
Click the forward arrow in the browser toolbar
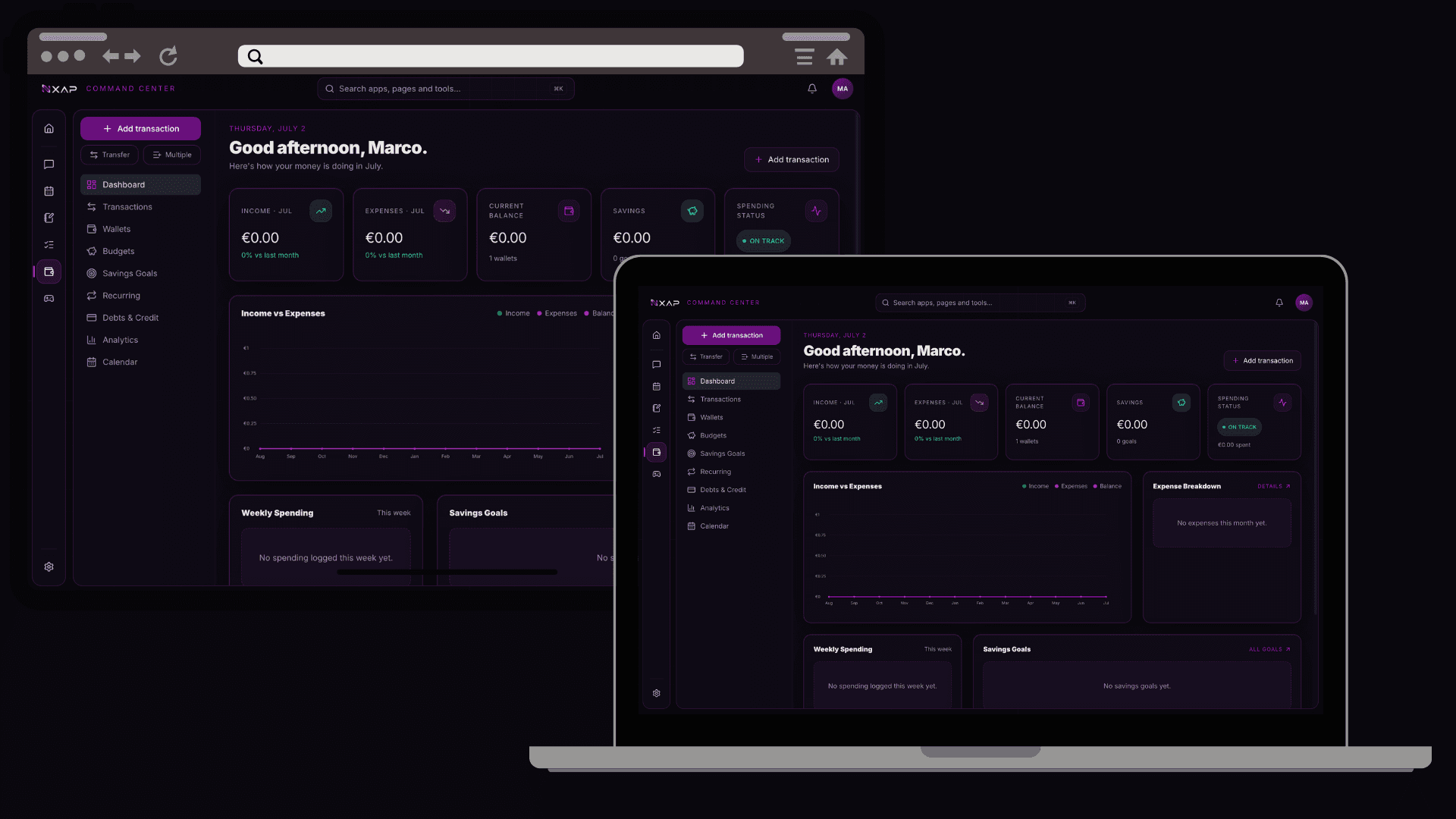133,56
